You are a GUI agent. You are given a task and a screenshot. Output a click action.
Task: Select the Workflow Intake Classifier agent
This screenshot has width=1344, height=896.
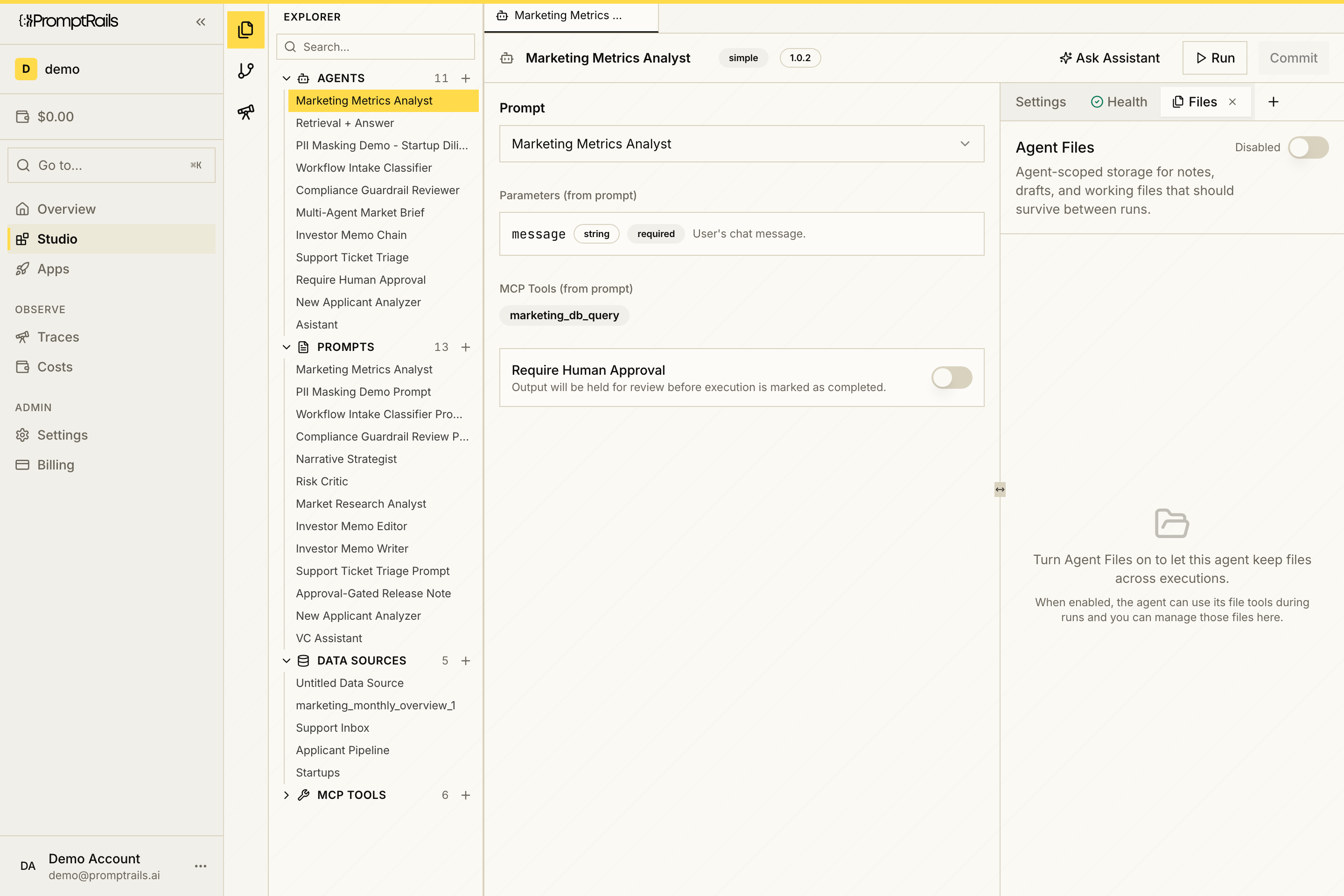point(383,168)
